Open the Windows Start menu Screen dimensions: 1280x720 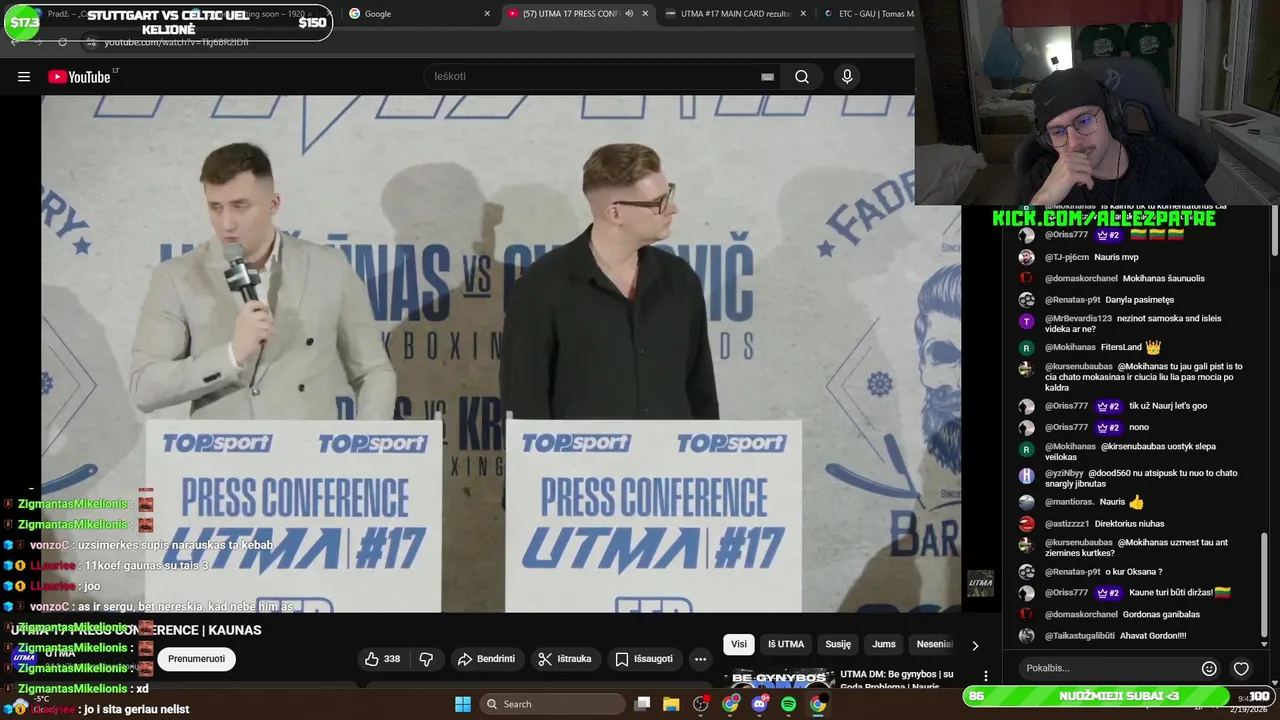point(463,704)
